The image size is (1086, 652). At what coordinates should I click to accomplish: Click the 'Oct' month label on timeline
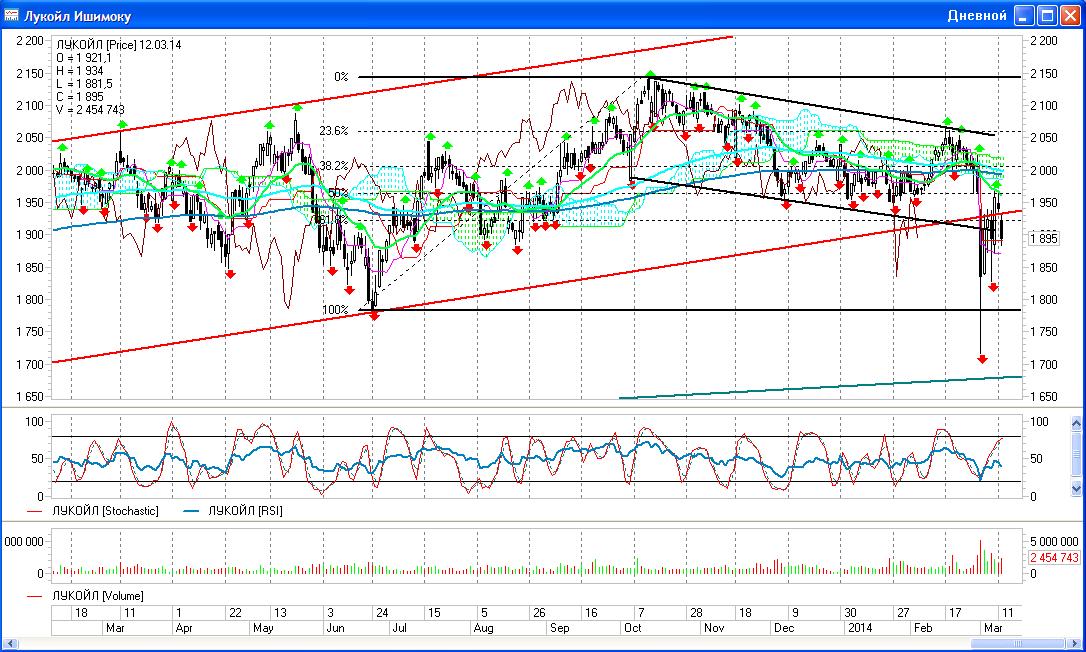632,628
